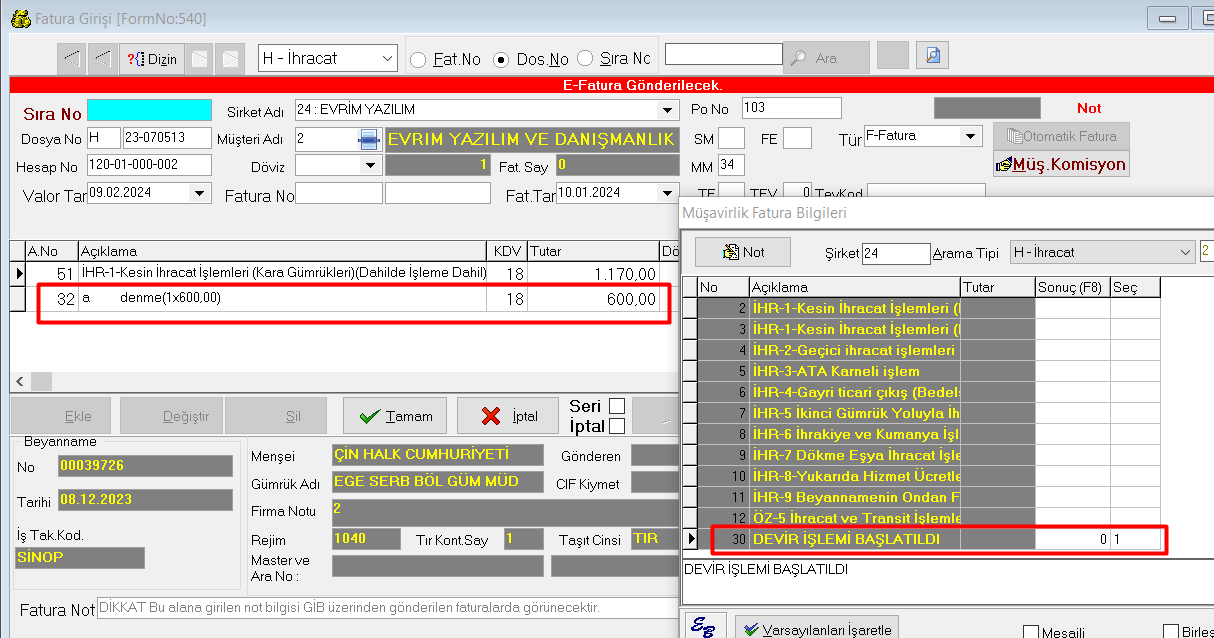This screenshot has height=638, width=1214.
Task: Open the Valor Tar date dropdown
Action: click(x=200, y=193)
